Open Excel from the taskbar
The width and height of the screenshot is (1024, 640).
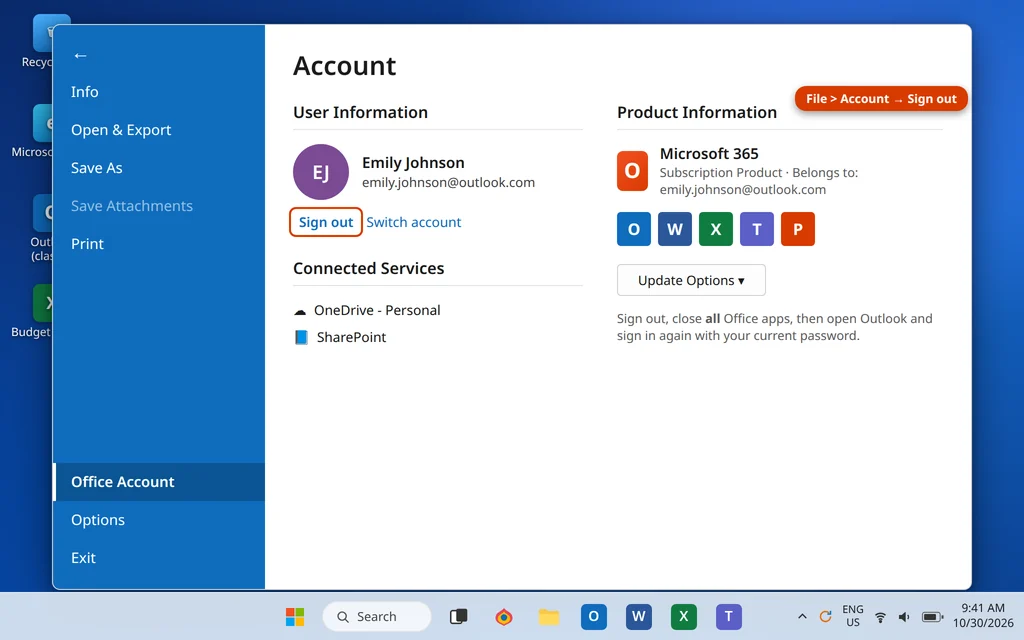pyautogui.click(x=684, y=616)
